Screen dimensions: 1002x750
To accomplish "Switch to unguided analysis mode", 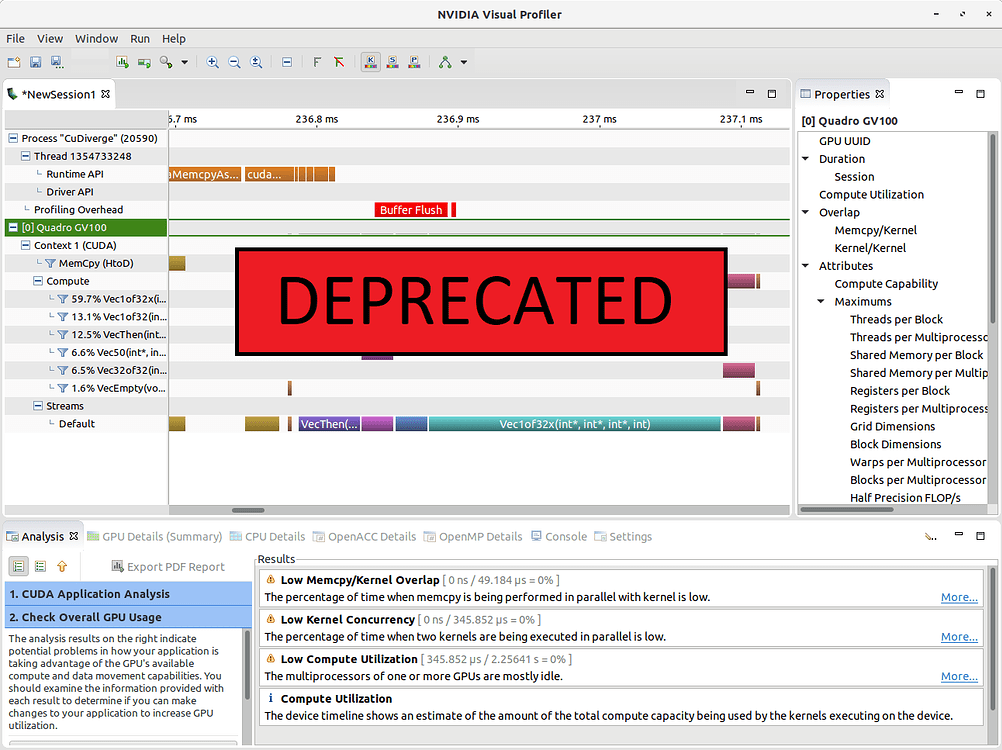I will click(x=38, y=567).
